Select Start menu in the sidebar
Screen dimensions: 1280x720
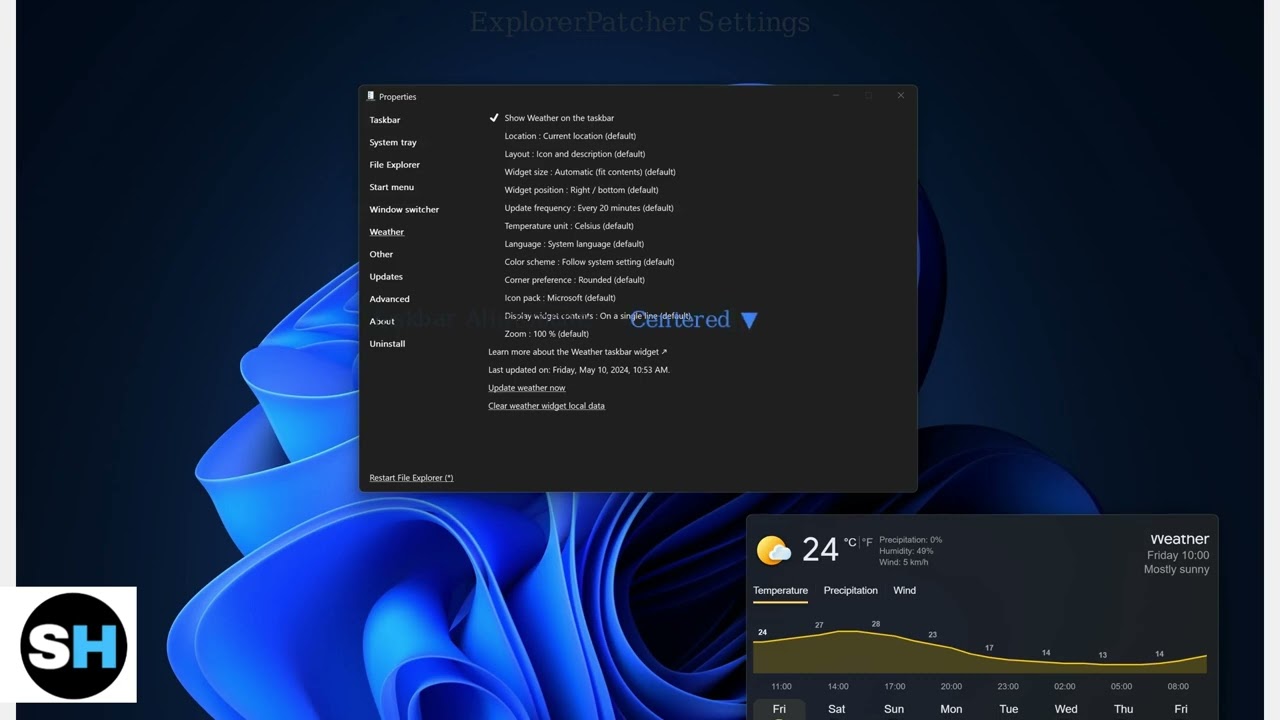[392, 187]
